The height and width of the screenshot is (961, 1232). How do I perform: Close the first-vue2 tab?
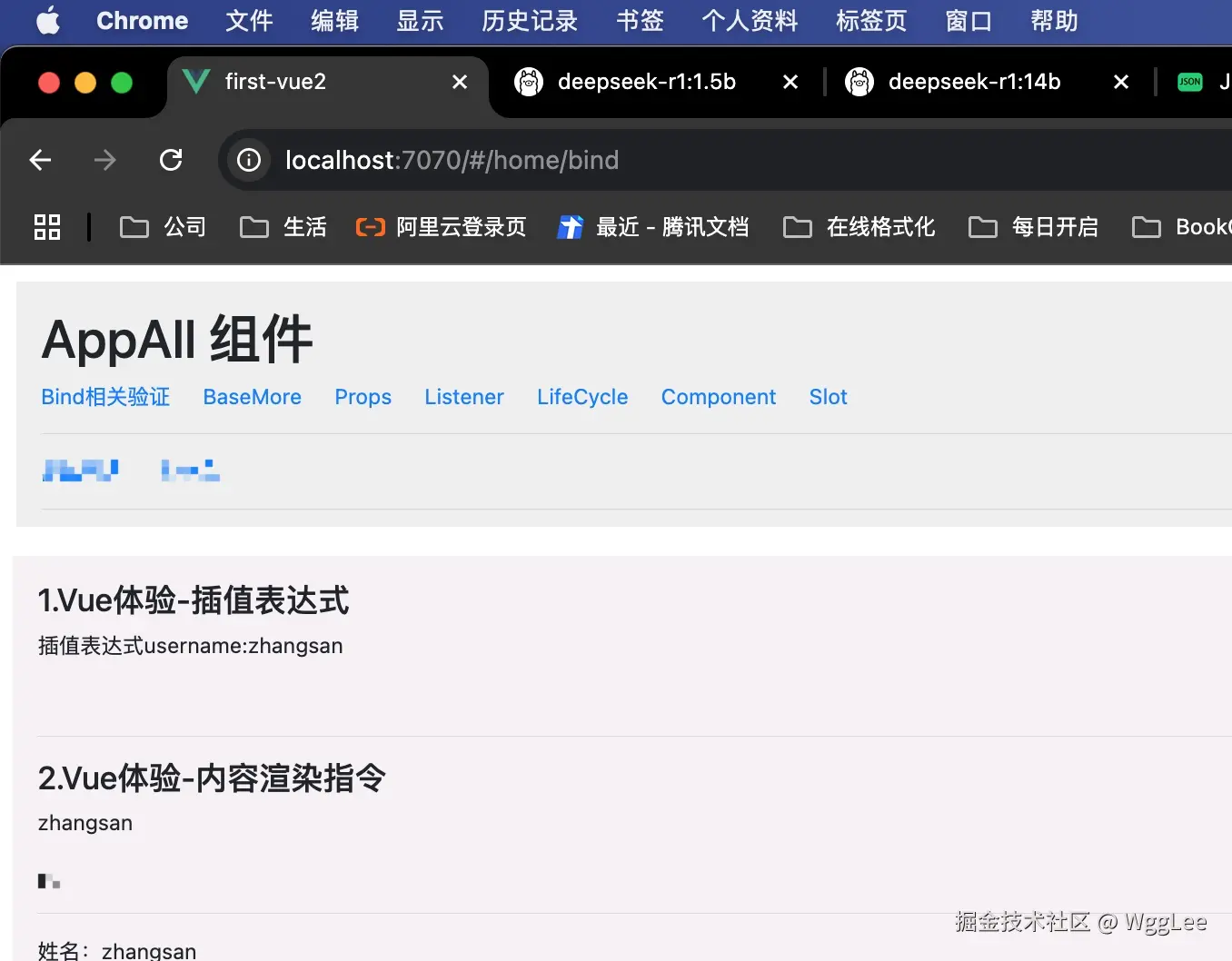(x=460, y=82)
